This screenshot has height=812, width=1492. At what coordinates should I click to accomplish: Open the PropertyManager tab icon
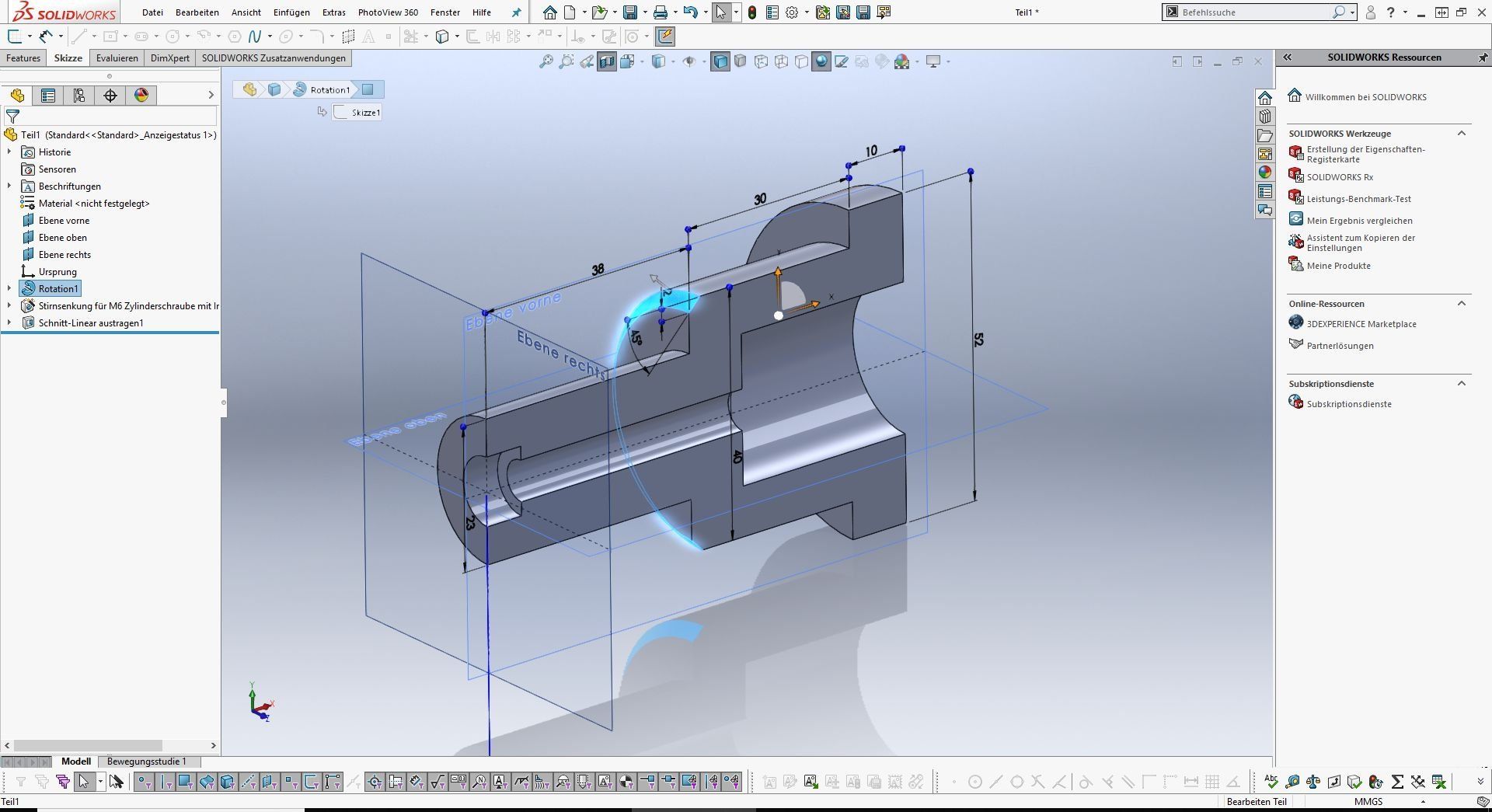48,96
